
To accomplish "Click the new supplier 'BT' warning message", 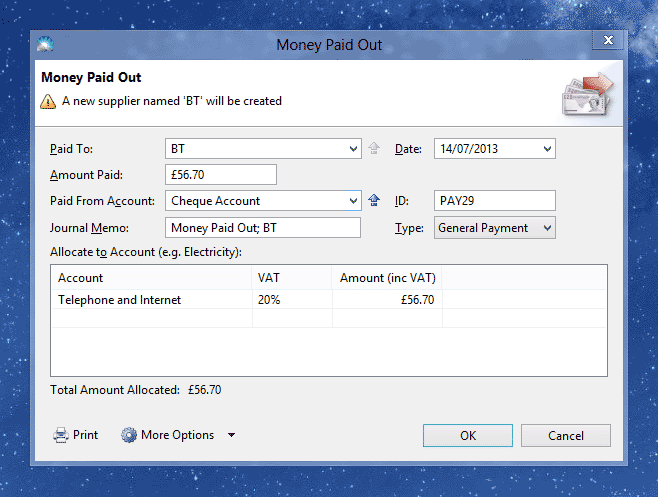I will [x=172, y=101].
